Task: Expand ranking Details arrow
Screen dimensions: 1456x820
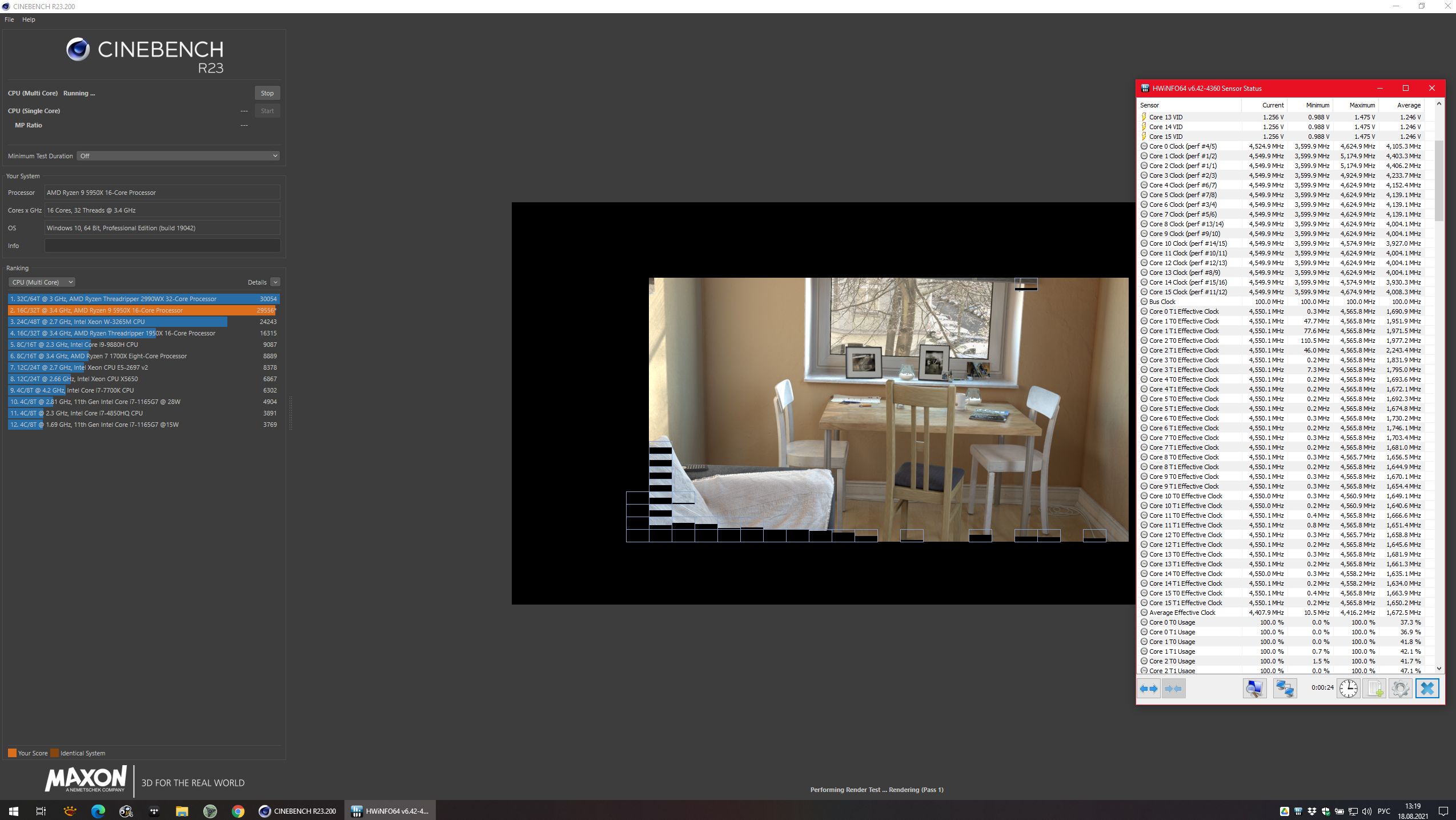Action: click(275, 282)
